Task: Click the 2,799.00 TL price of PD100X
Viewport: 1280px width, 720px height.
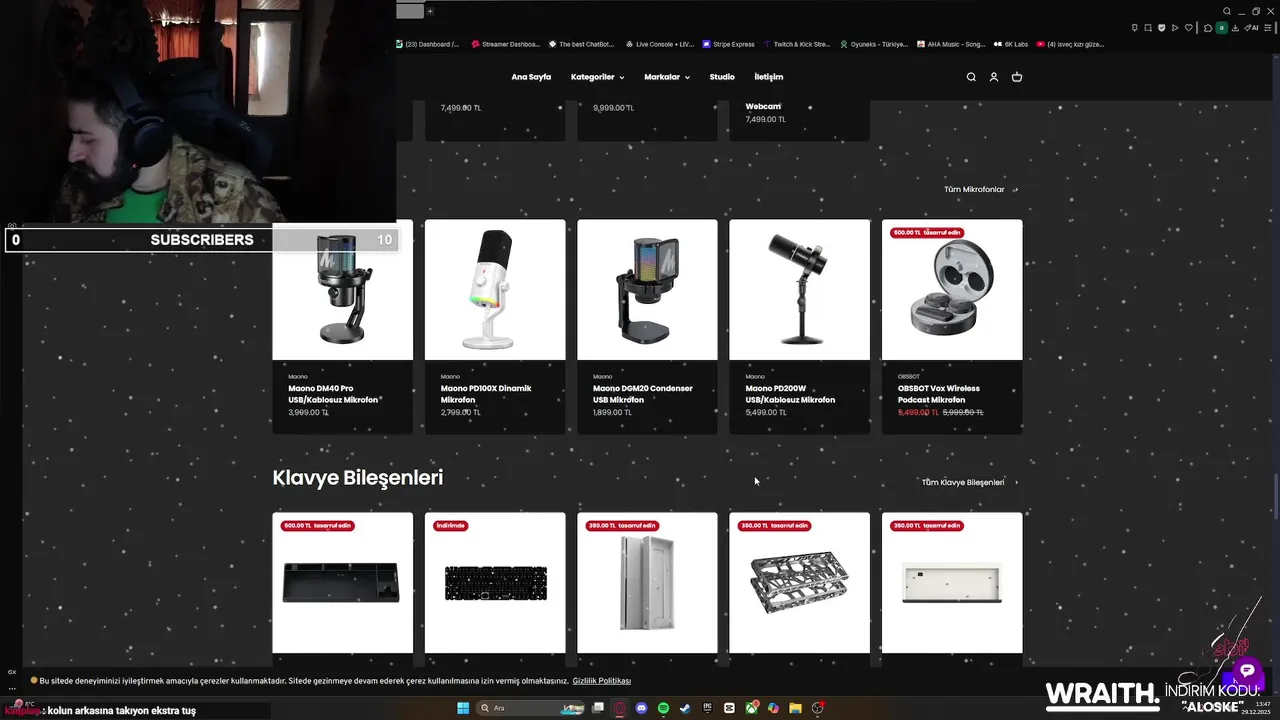Action: coord(461,412)
